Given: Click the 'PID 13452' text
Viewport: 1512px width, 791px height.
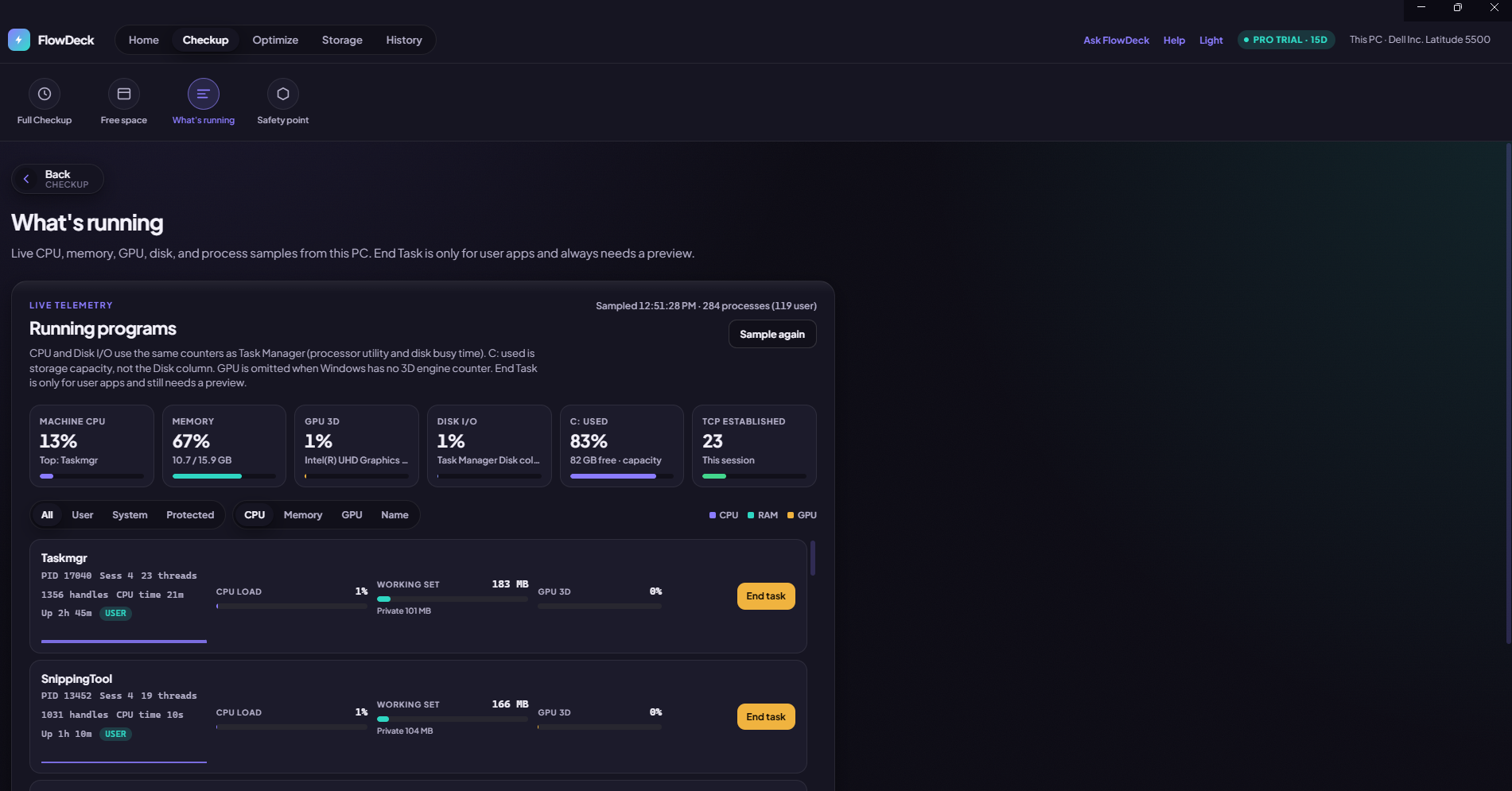Looking at the screenshot, I should pyautogui.click(x=67, y=696).
